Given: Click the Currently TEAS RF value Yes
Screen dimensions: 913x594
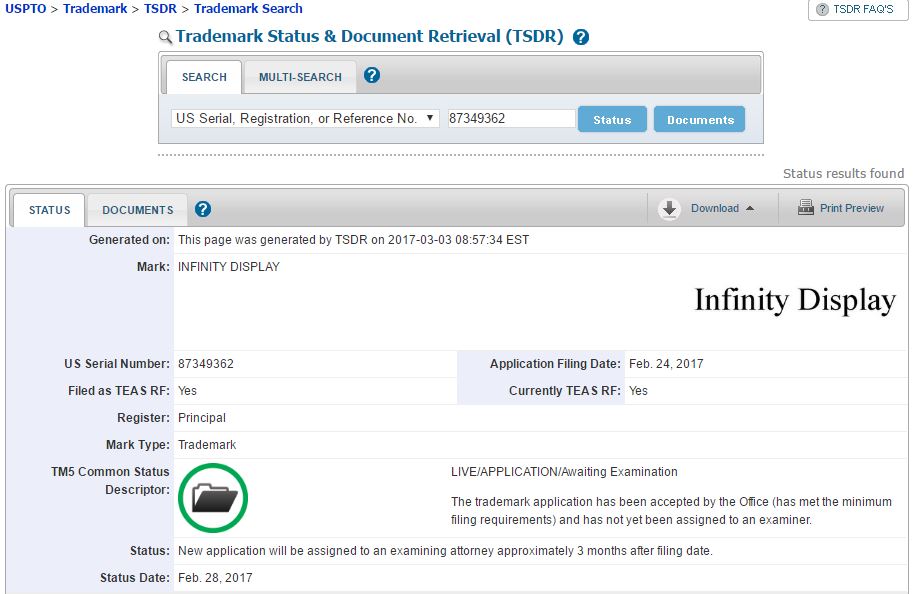Looking at the screenshot, I should [638, 391].
